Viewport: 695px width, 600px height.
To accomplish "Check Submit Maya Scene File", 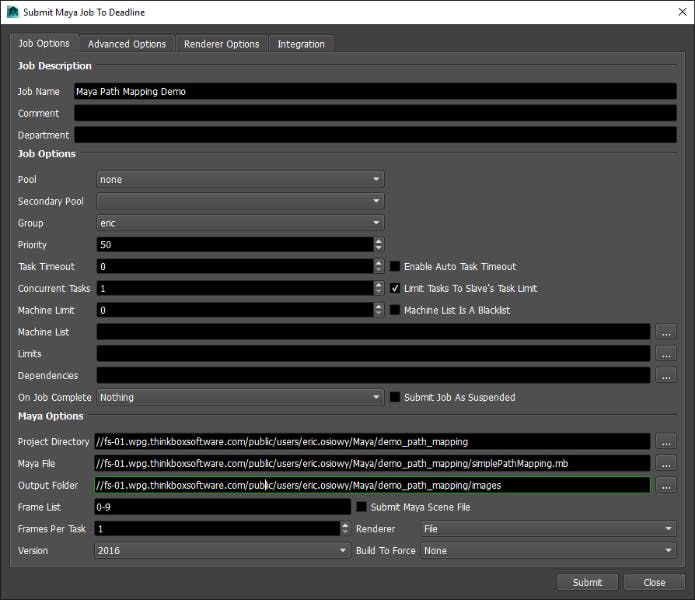I will click(362, 507).
